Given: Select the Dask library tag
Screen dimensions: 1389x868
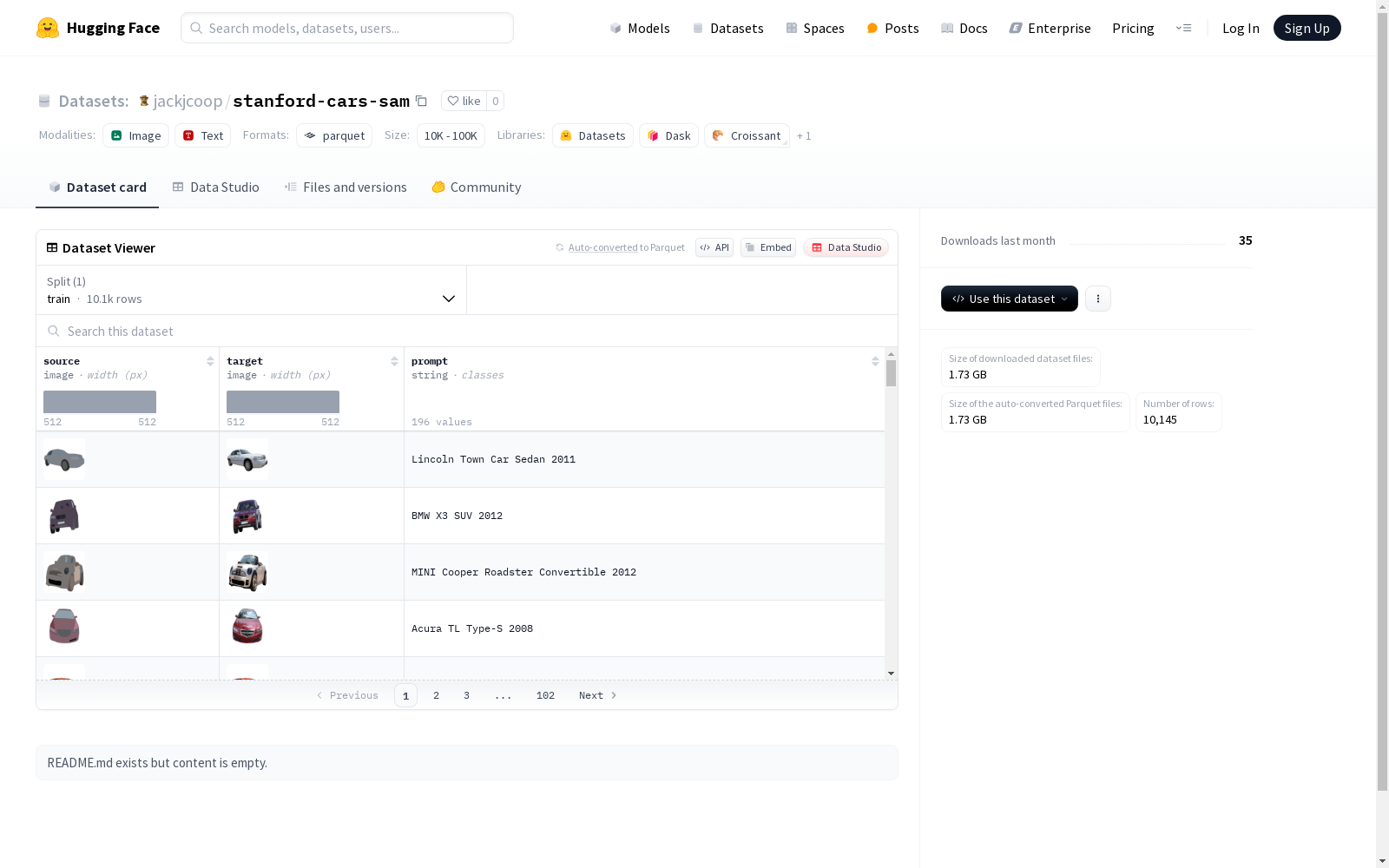Looking at the screenshot, I should point(668,135).
